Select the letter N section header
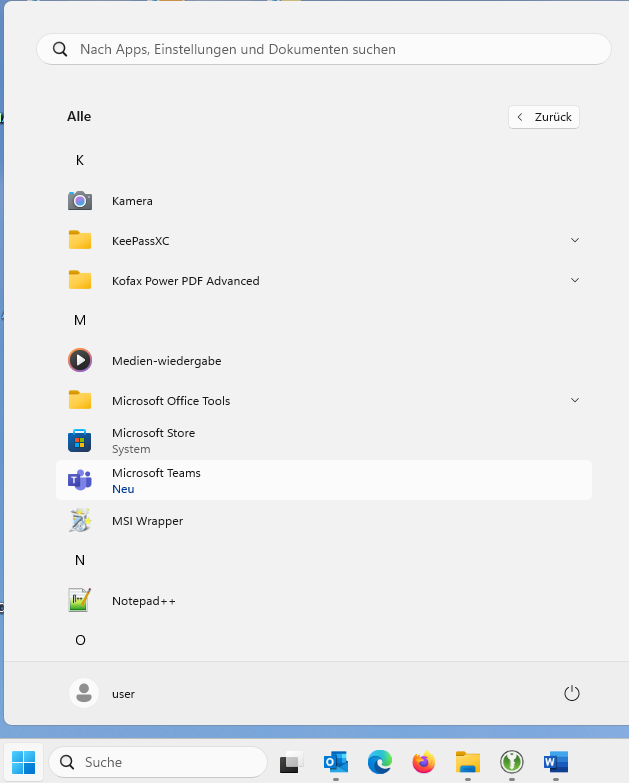Viewport: 629px width, 783px height. pos(80,560)
